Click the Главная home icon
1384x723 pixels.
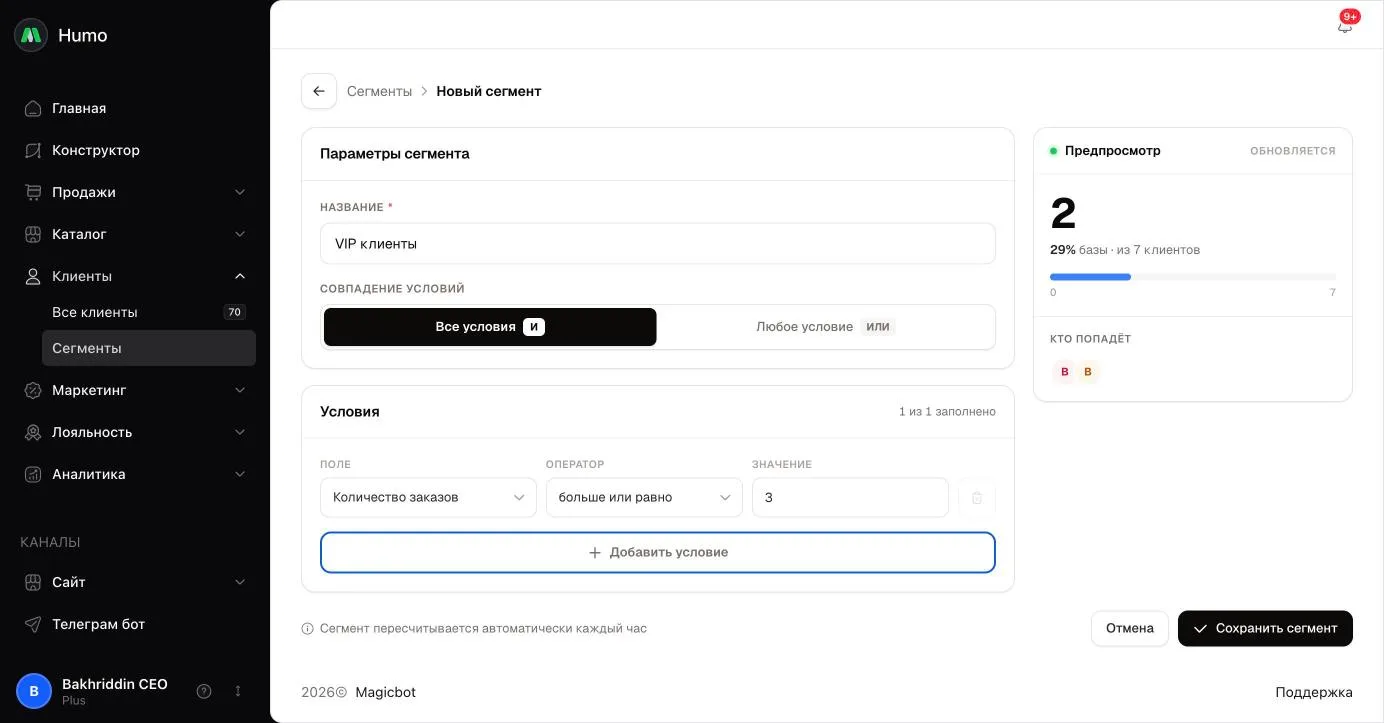(33, 108)
